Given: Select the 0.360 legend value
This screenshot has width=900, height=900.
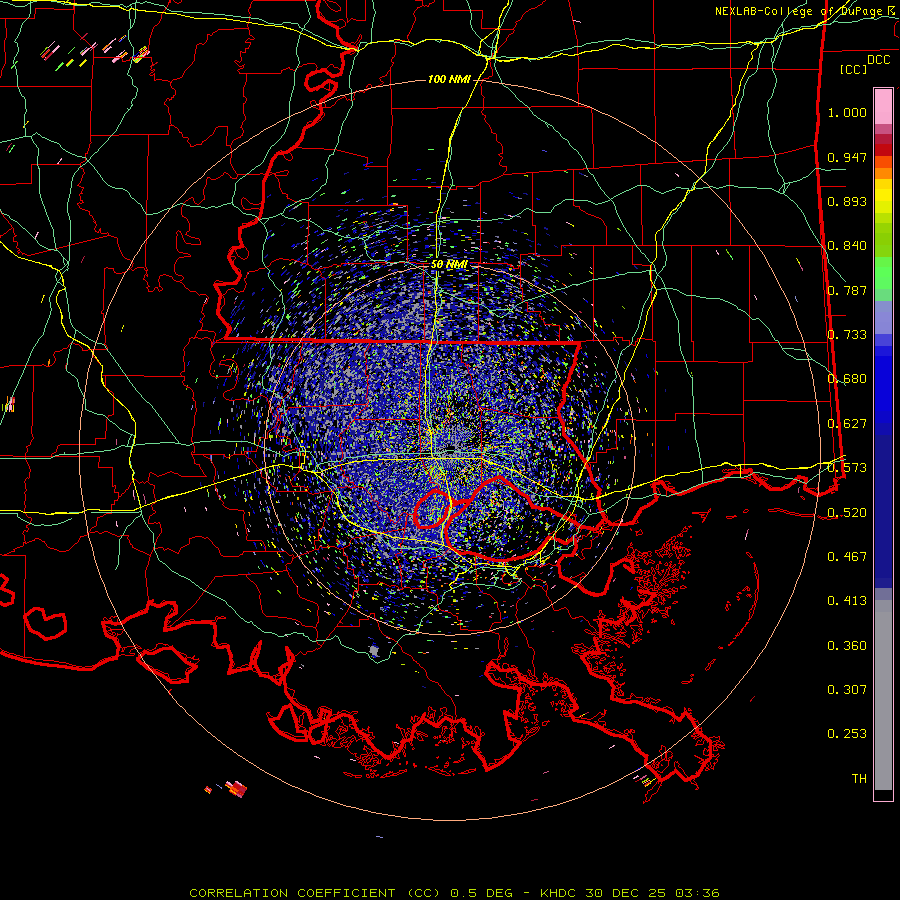Looking at the screenshot, I should pos(847,646).
